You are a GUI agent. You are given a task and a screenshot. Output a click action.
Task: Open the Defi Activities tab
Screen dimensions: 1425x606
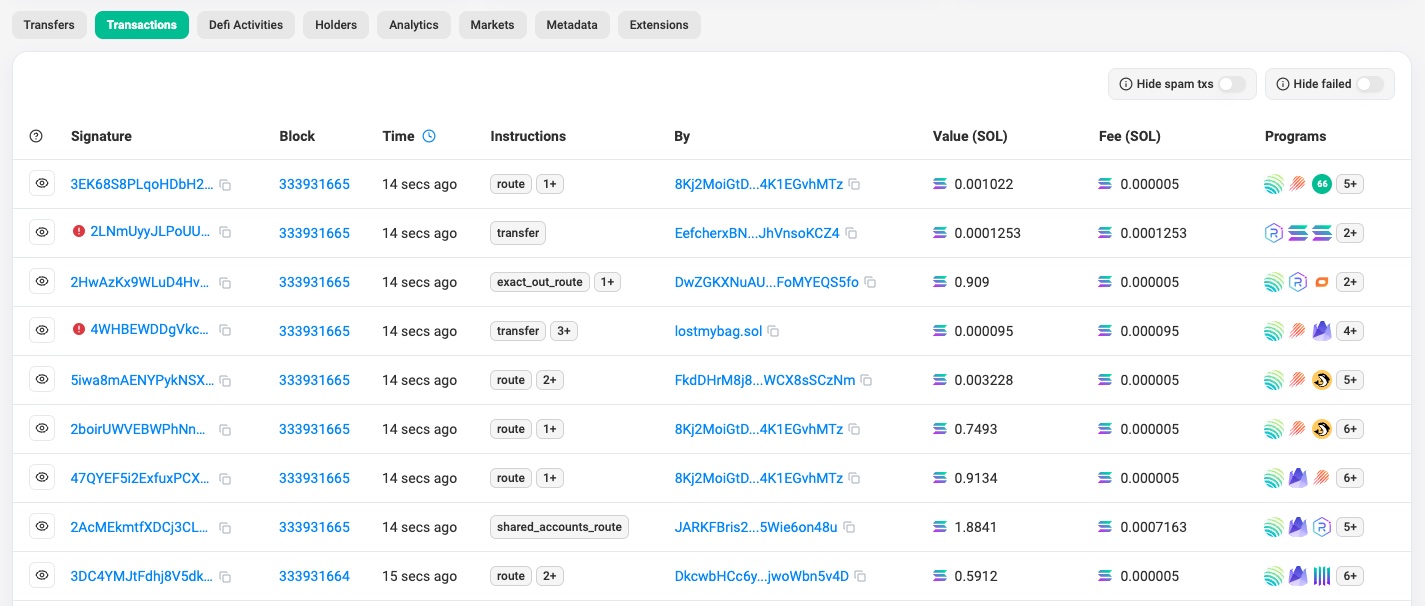[x=246, y=25]
